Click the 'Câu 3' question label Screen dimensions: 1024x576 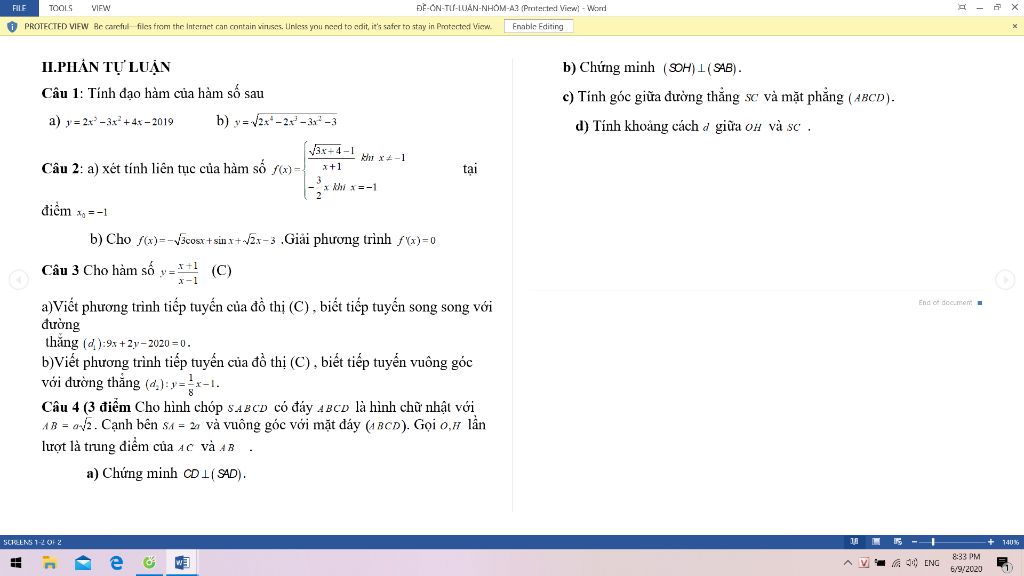tap(60, 270)
